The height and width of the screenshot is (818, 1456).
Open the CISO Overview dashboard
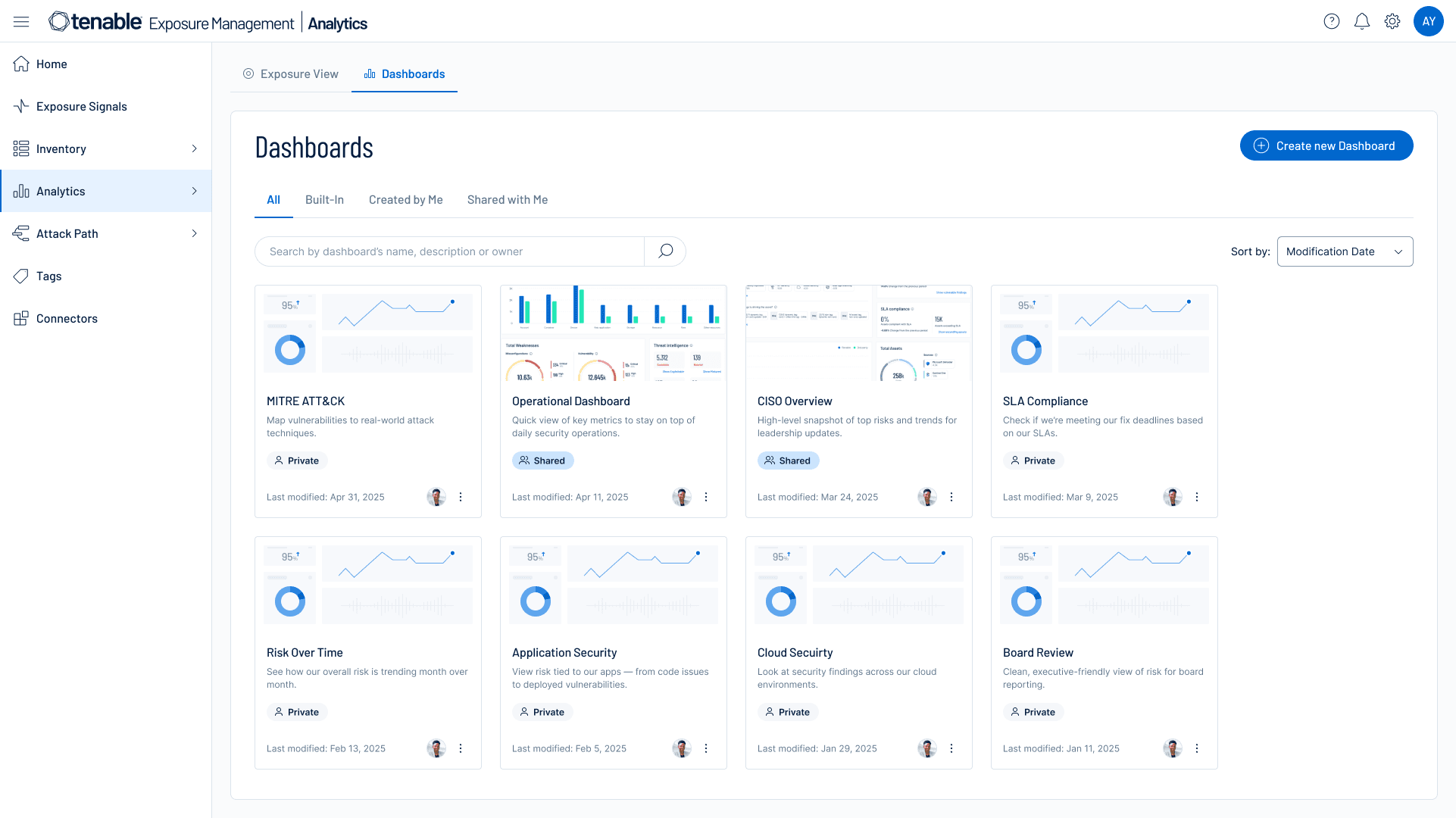click(x=795, y=401)
